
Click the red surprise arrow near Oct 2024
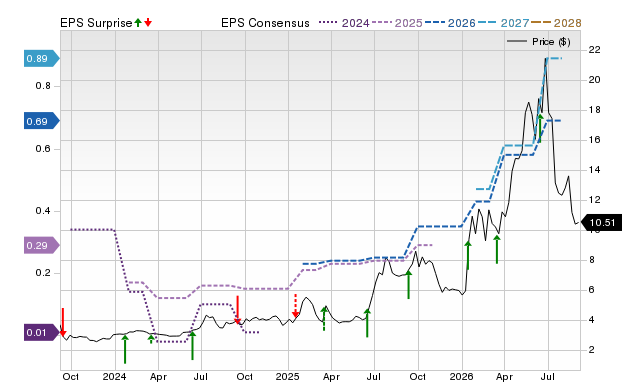(x=237, y=310)
